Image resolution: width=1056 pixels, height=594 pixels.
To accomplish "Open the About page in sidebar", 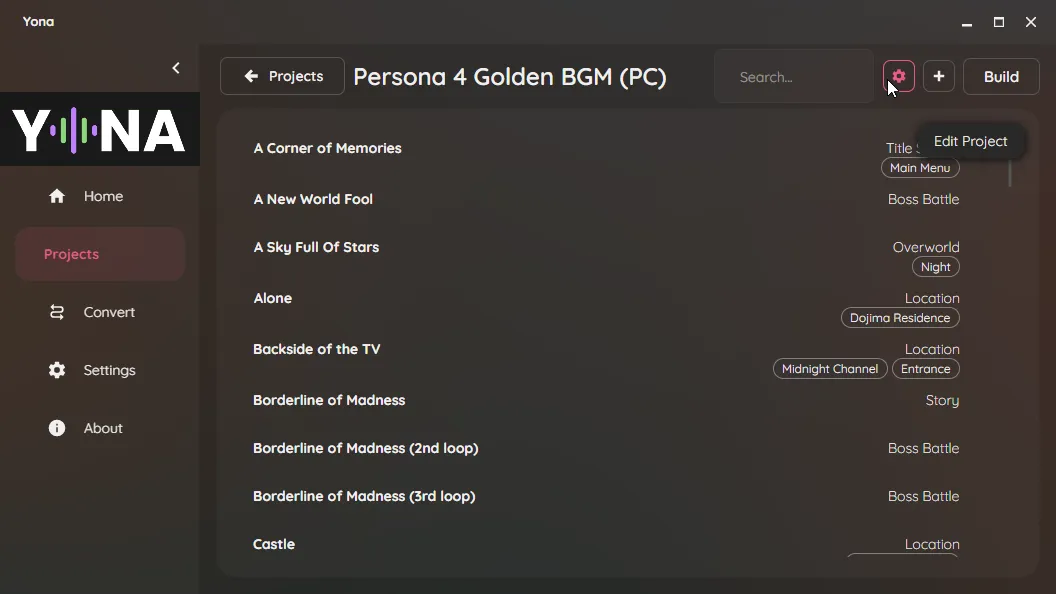I will (100, 428).
